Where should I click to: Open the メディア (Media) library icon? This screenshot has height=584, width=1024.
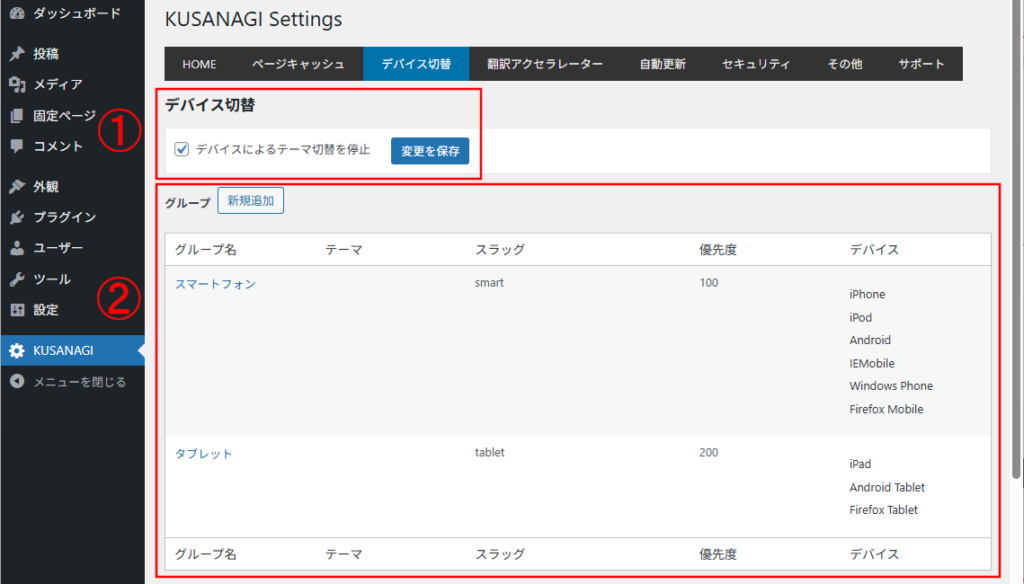tap(18, 80)
